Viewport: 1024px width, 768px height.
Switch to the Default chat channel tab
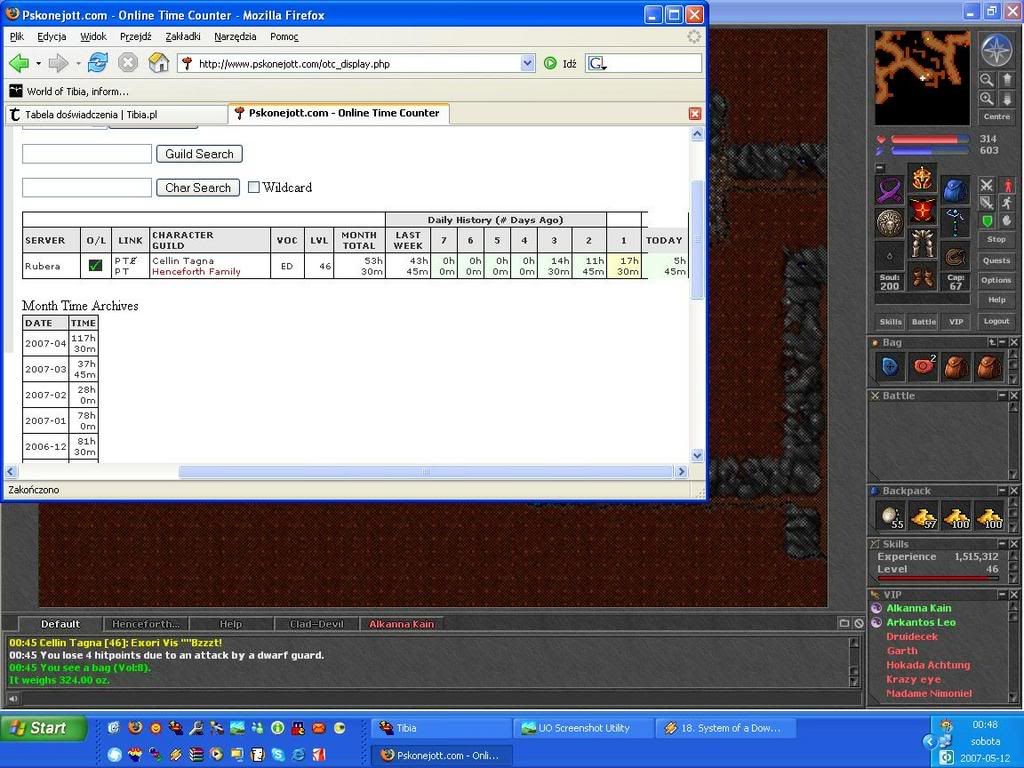60,624
